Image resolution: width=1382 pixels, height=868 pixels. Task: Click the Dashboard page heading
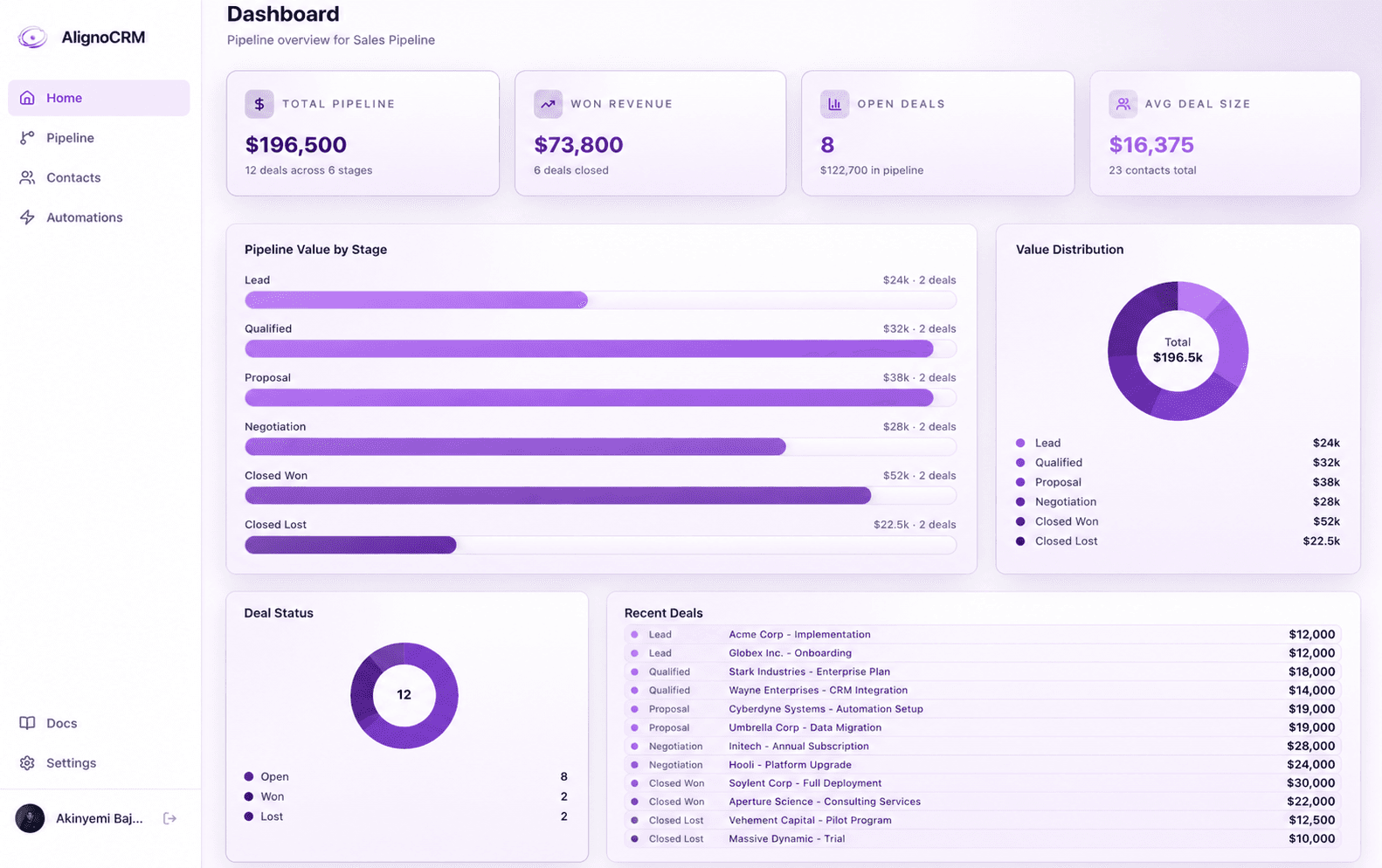click(x=283, y=14)
